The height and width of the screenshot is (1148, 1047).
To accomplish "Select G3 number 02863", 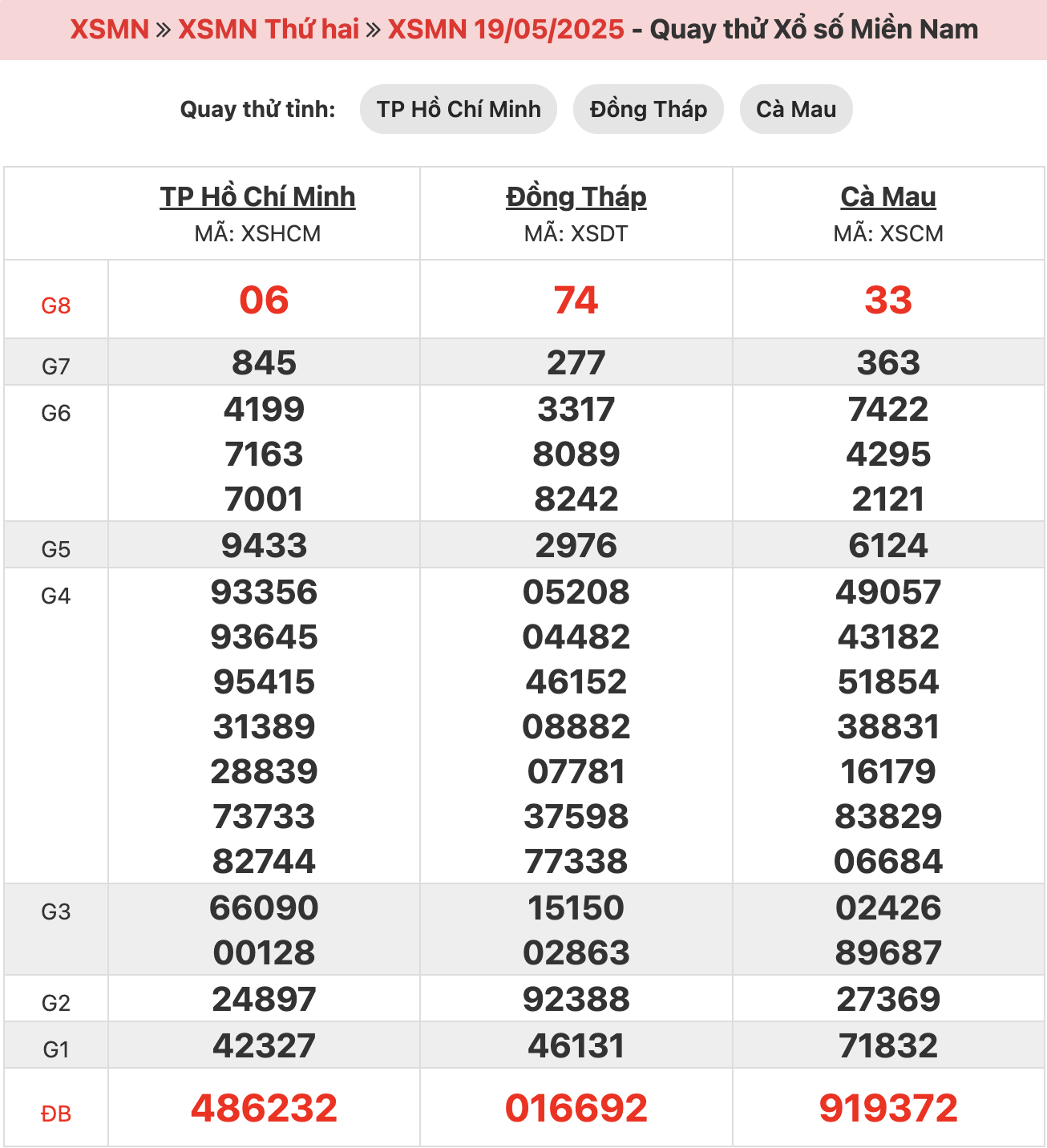I will pos(576,953).
